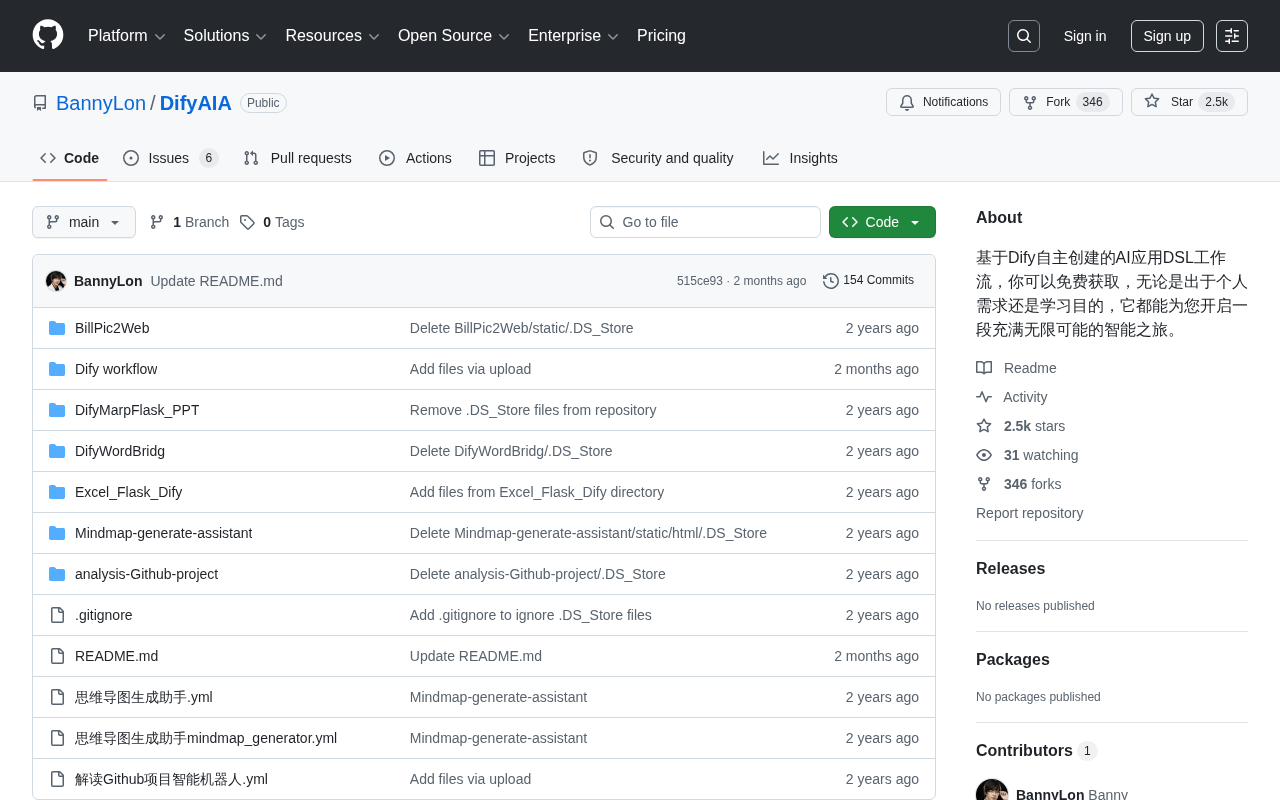This screenshot has height=800, width=1280.
Task: Open the main branch selector dropdown
Action: click(x=84, y=222)
